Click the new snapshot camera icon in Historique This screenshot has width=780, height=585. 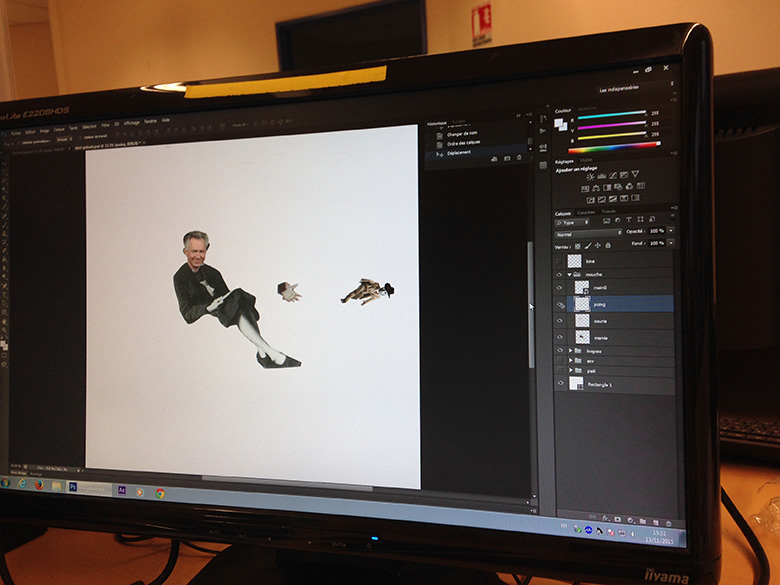pyautogui.click(x=507, y=158)
